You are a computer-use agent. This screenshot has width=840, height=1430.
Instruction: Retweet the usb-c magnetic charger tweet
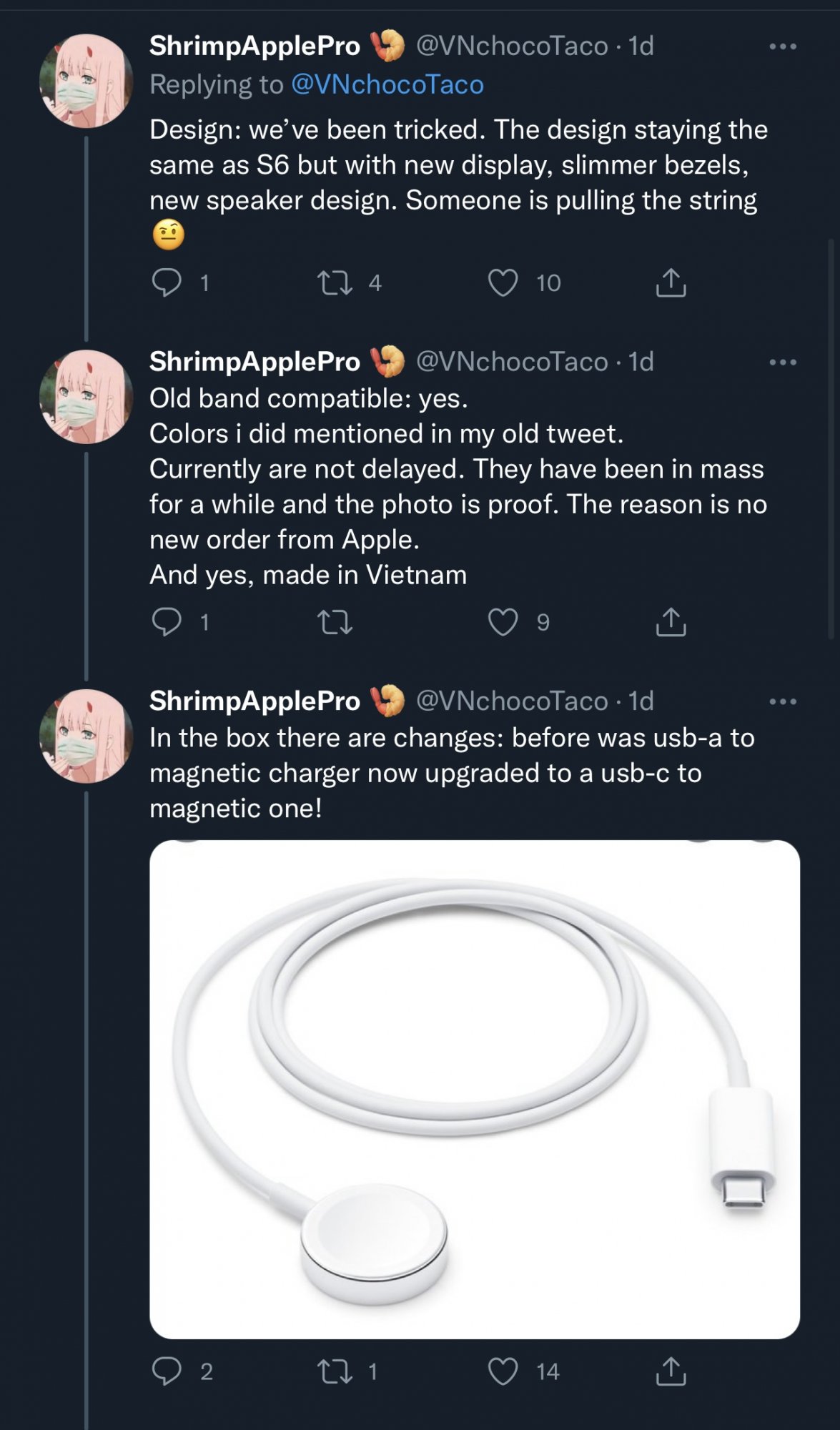click(x=335, y=1371)
